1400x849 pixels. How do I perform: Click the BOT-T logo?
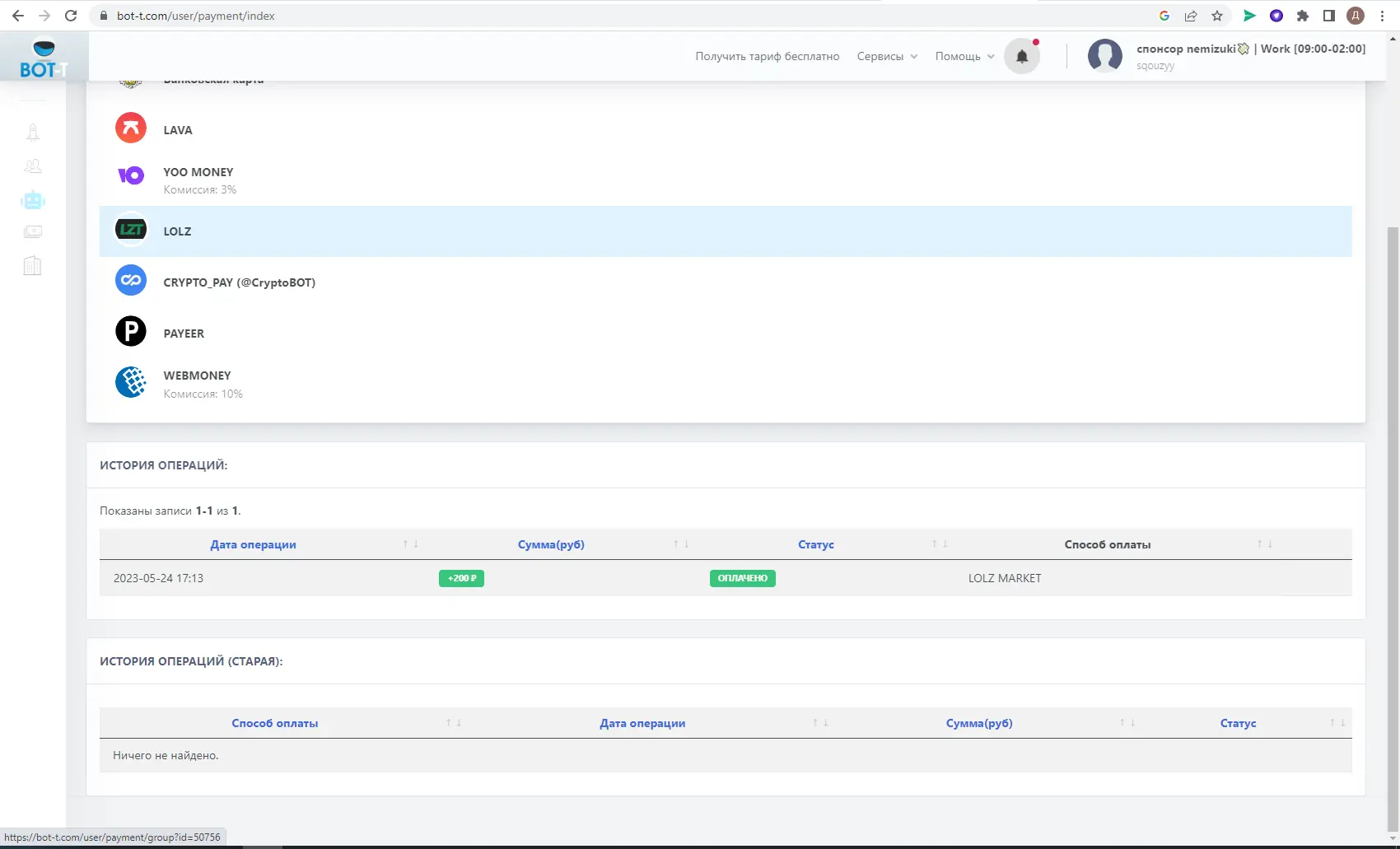(x=44, y=59)
